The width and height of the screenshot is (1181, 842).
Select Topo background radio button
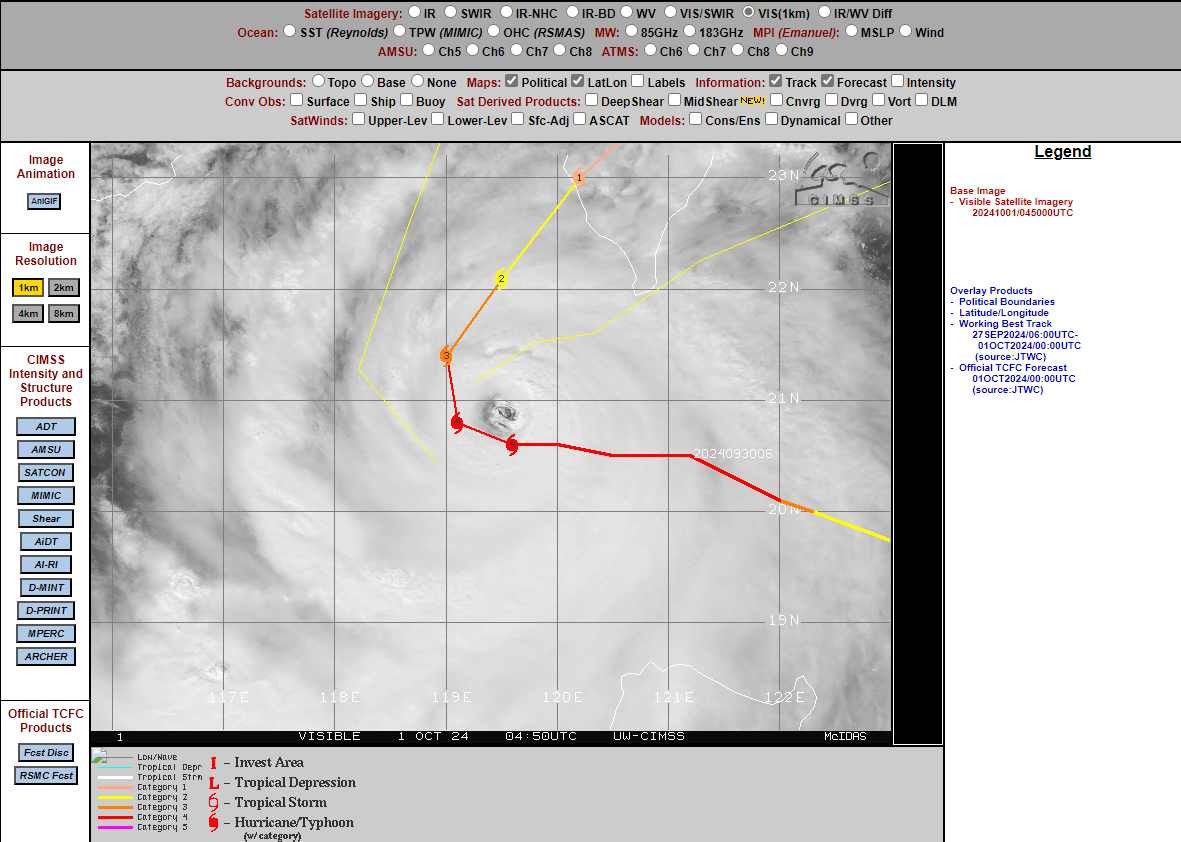coord(319,81)
